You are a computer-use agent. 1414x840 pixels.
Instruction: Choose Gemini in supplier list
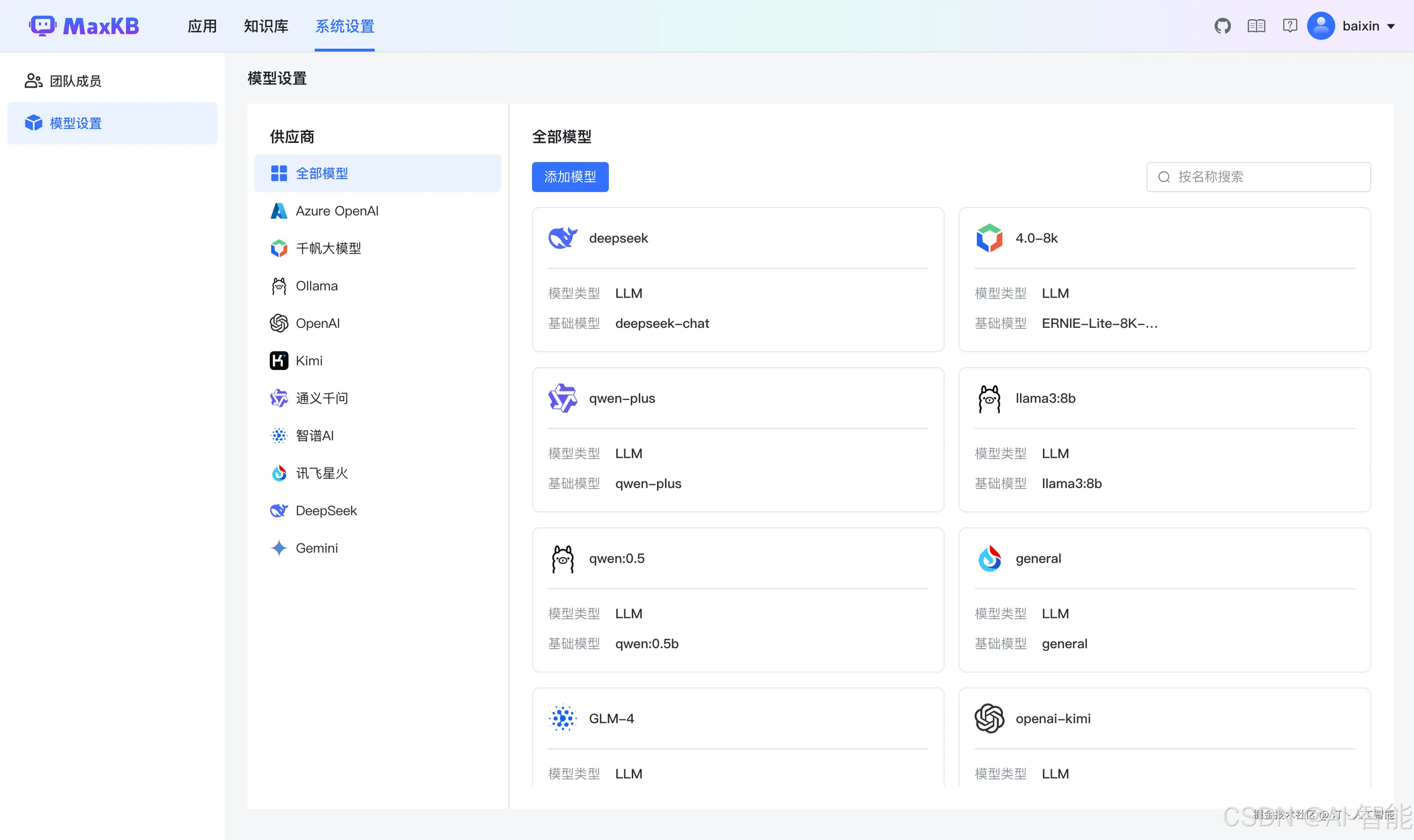316,548
